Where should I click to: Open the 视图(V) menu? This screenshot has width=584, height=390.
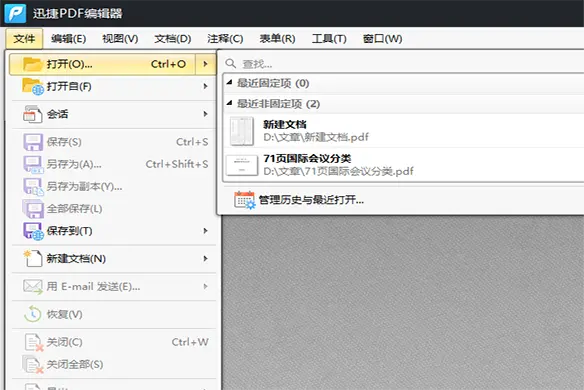[120, 38]
